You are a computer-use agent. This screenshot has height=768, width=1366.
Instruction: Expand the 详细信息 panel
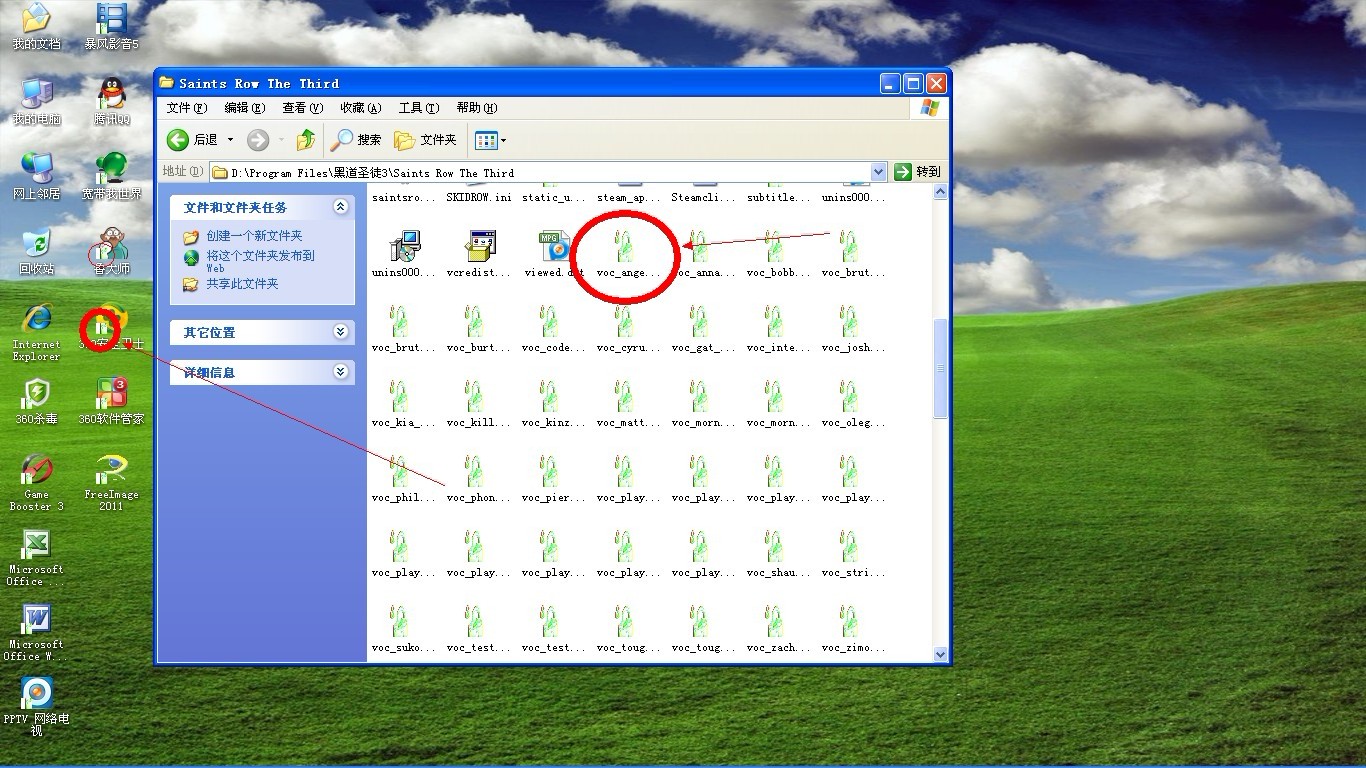point(341,372)
